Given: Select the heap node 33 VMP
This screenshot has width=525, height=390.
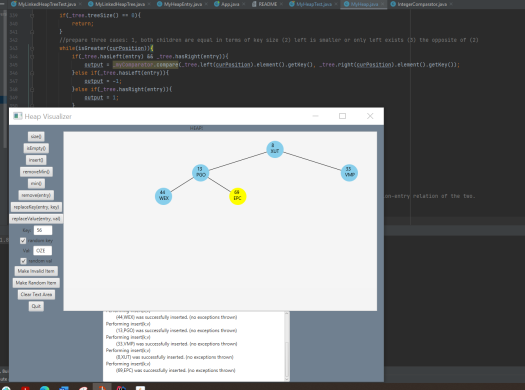Looking at the screenshot, I should click(x=349, y=173).
